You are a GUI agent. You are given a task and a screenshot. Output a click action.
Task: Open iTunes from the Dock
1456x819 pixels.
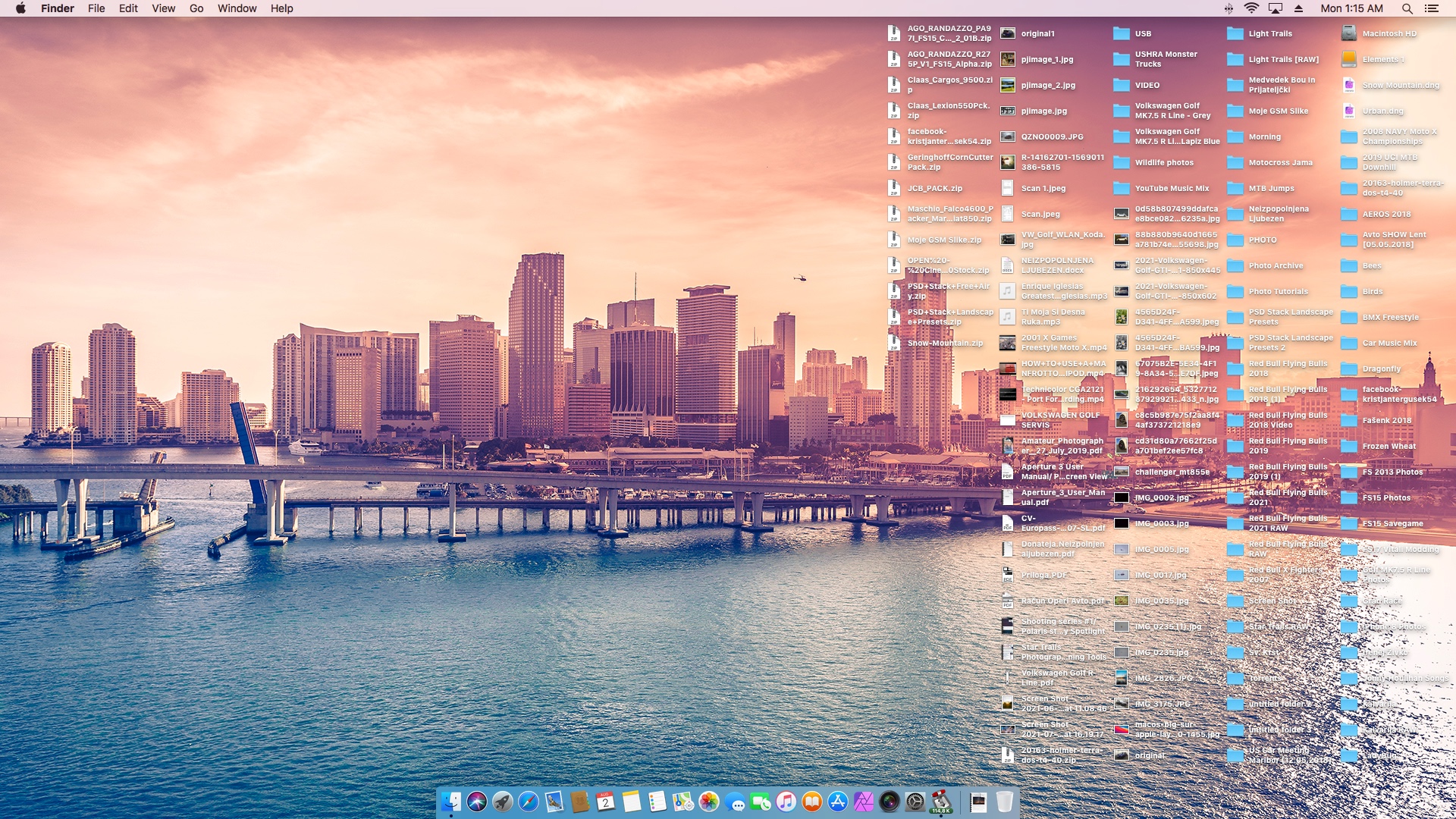(x=786, y=802)
